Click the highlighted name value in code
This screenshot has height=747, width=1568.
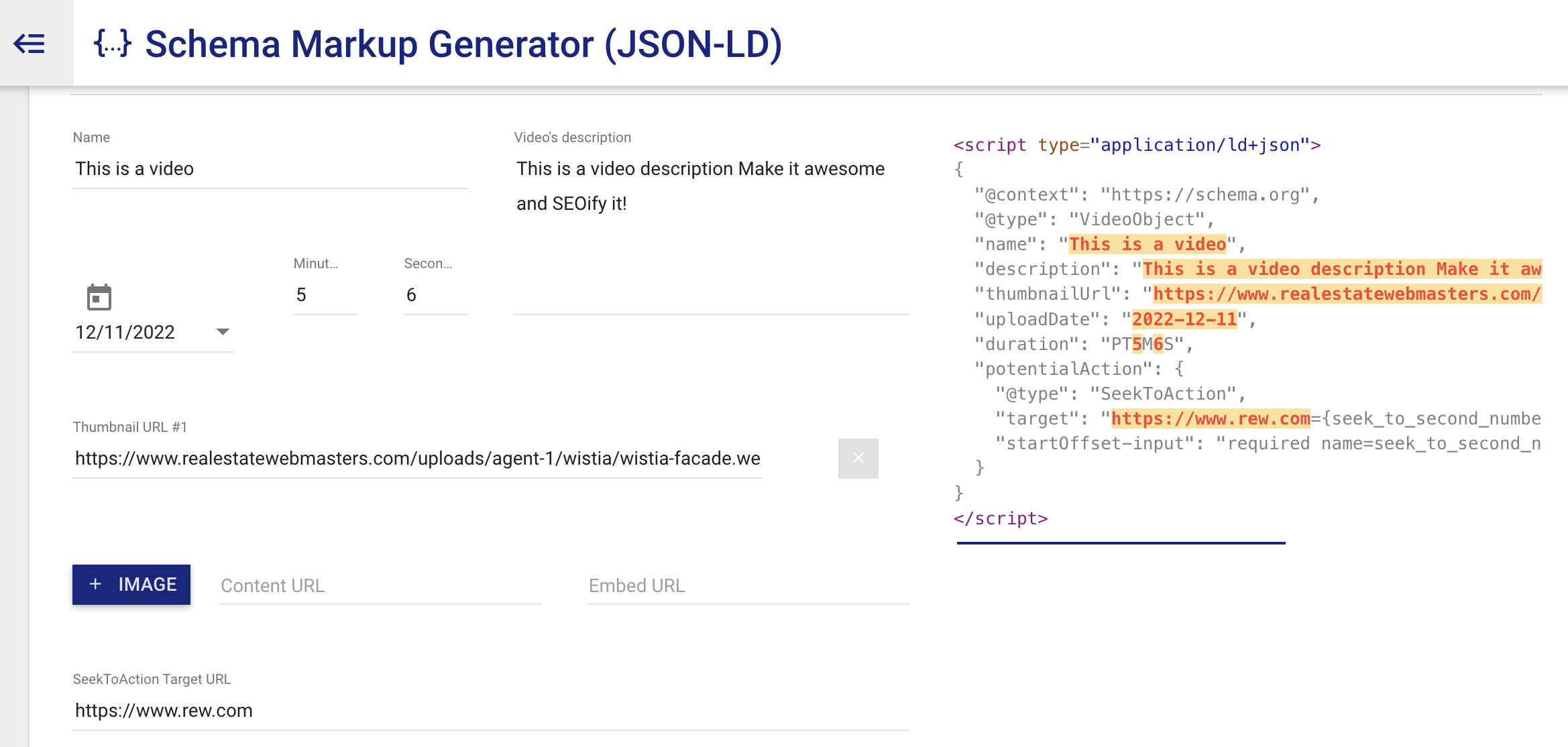[1147, 244]
